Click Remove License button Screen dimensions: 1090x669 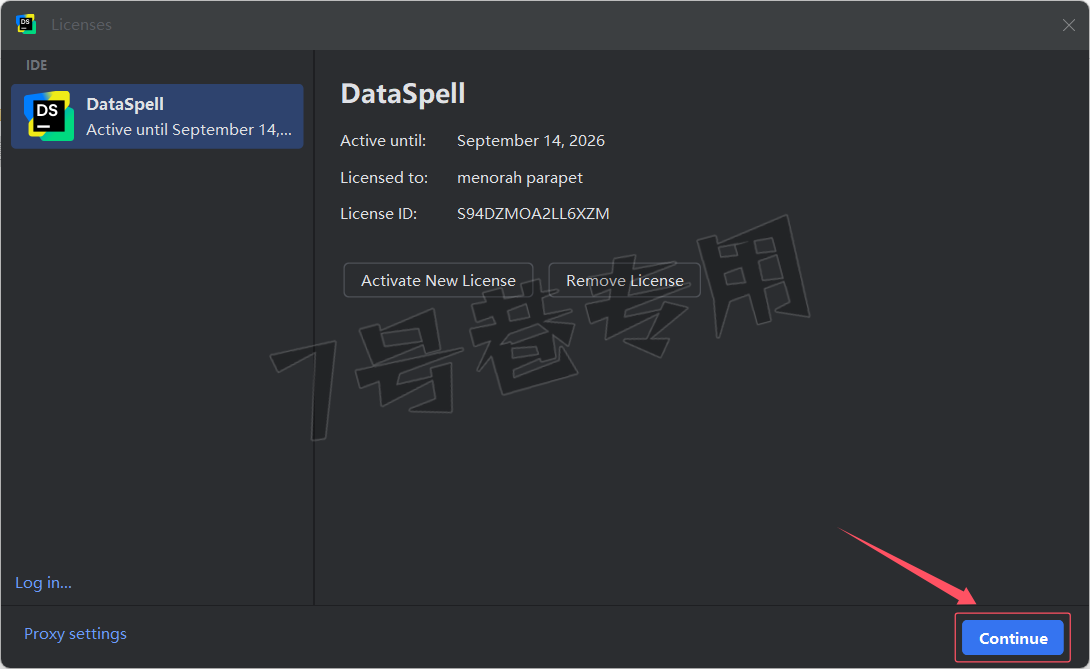click(624, 280)
